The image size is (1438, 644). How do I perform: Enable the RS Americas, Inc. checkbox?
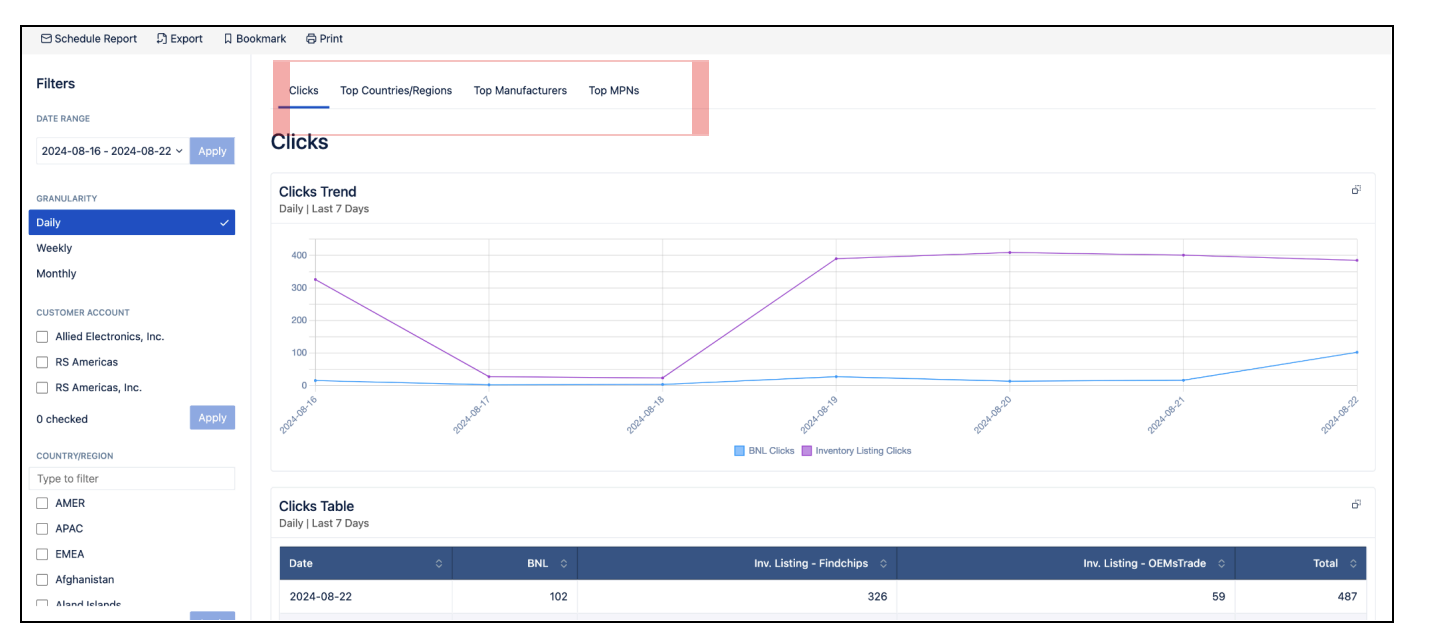click(x=42, y=388)
